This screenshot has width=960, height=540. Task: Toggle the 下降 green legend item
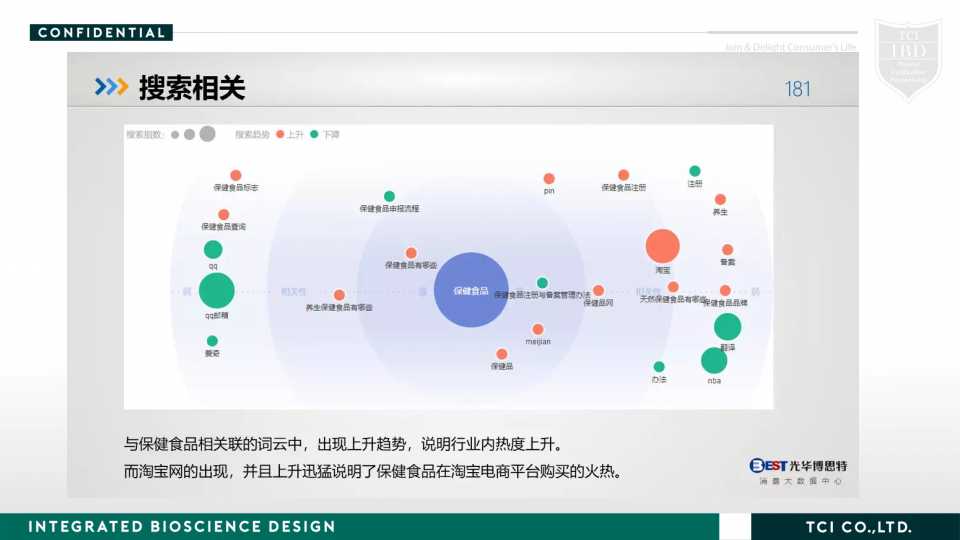324,134
